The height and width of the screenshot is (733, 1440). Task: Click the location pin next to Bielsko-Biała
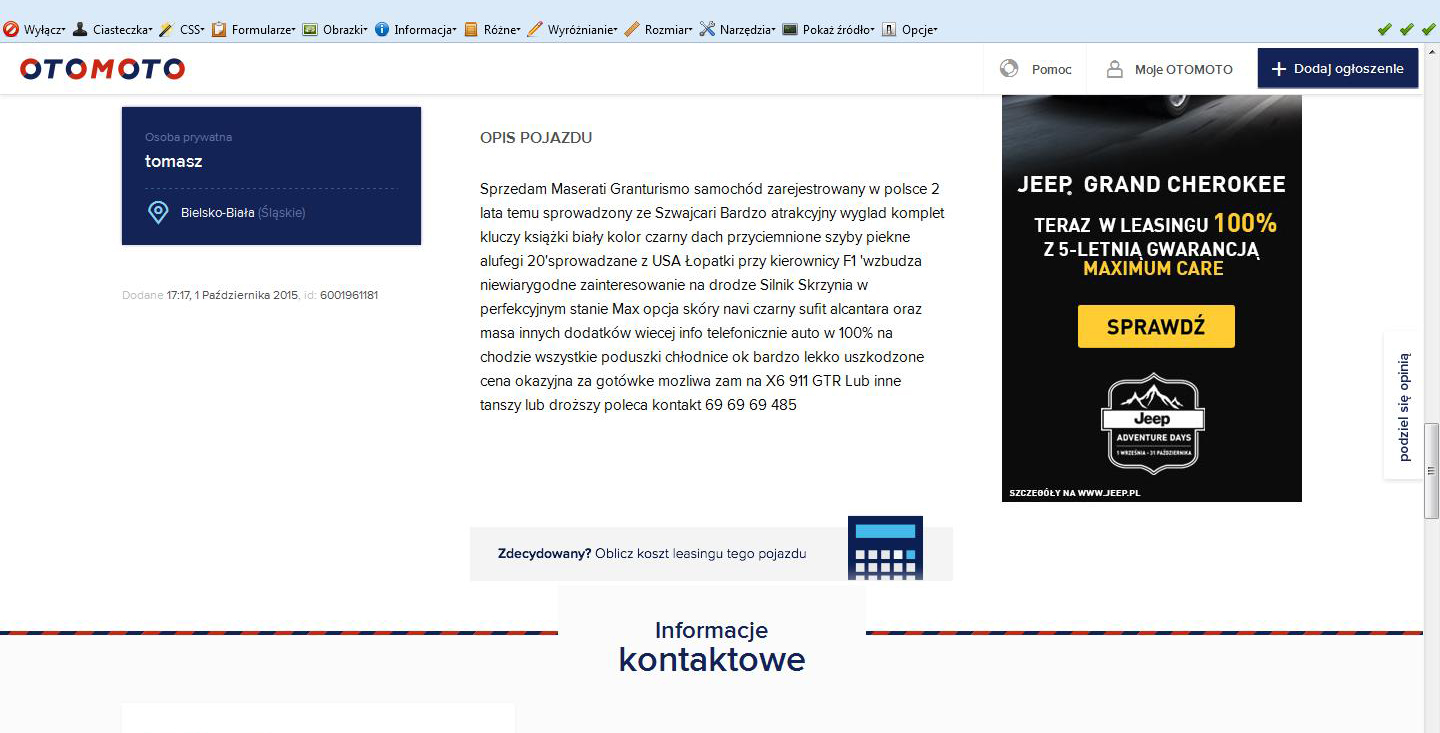tap(158, 212)
